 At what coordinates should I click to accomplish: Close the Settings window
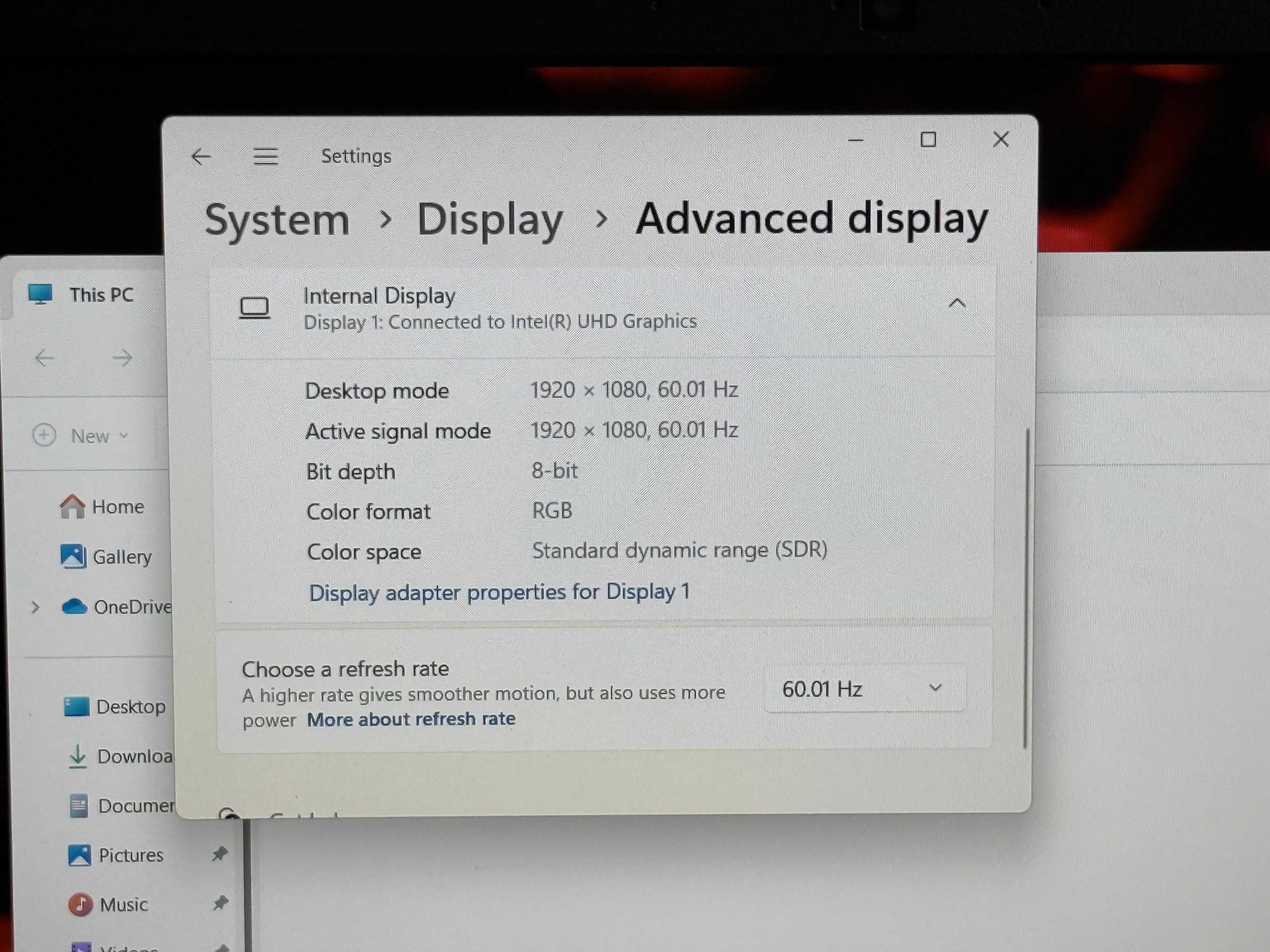pyautogui.click(x=1001, y=139)
